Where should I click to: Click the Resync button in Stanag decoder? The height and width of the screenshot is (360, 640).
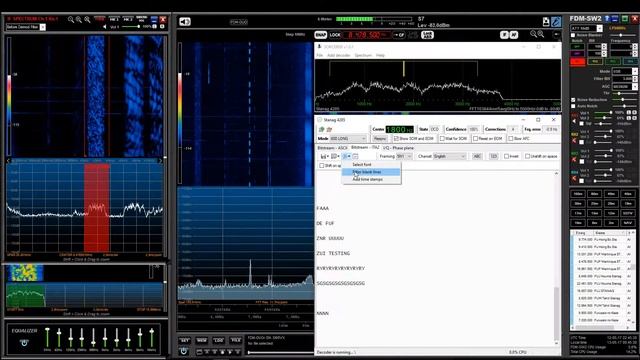[x=380, y=139]
